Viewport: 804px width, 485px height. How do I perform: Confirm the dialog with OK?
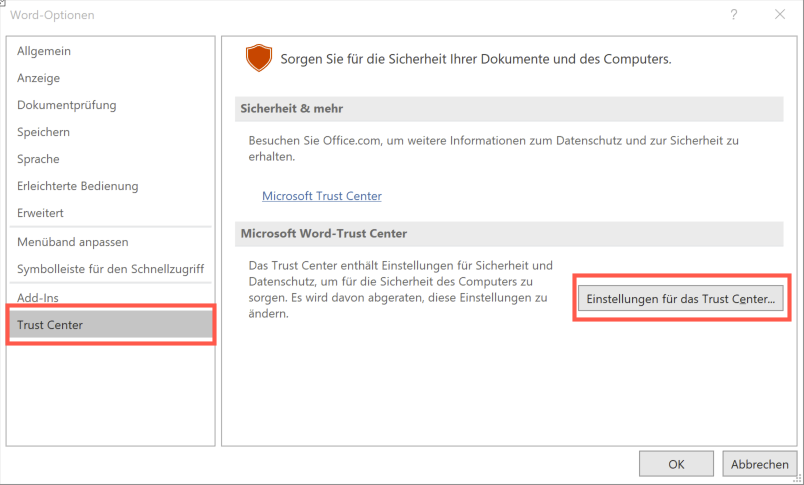[676, 464]
